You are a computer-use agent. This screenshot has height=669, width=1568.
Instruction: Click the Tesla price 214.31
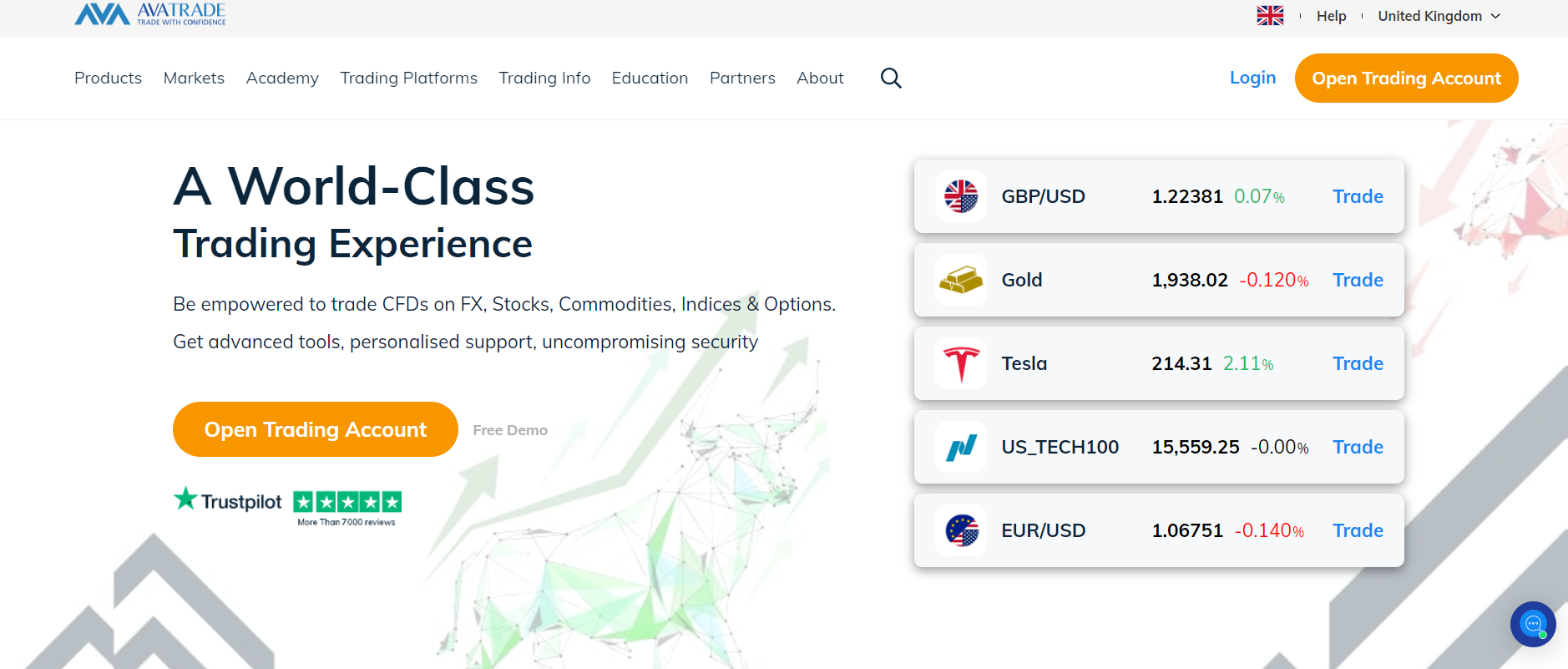[1181, 363]
